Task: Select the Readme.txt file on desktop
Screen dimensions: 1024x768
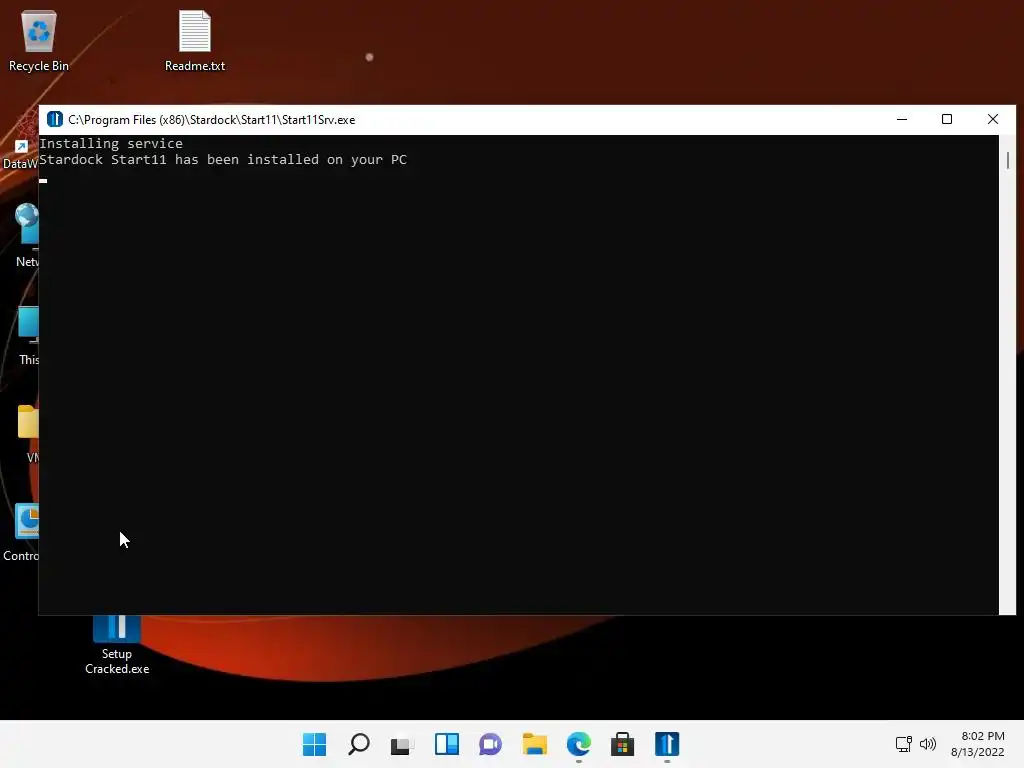Action: (x=195, y=40)
